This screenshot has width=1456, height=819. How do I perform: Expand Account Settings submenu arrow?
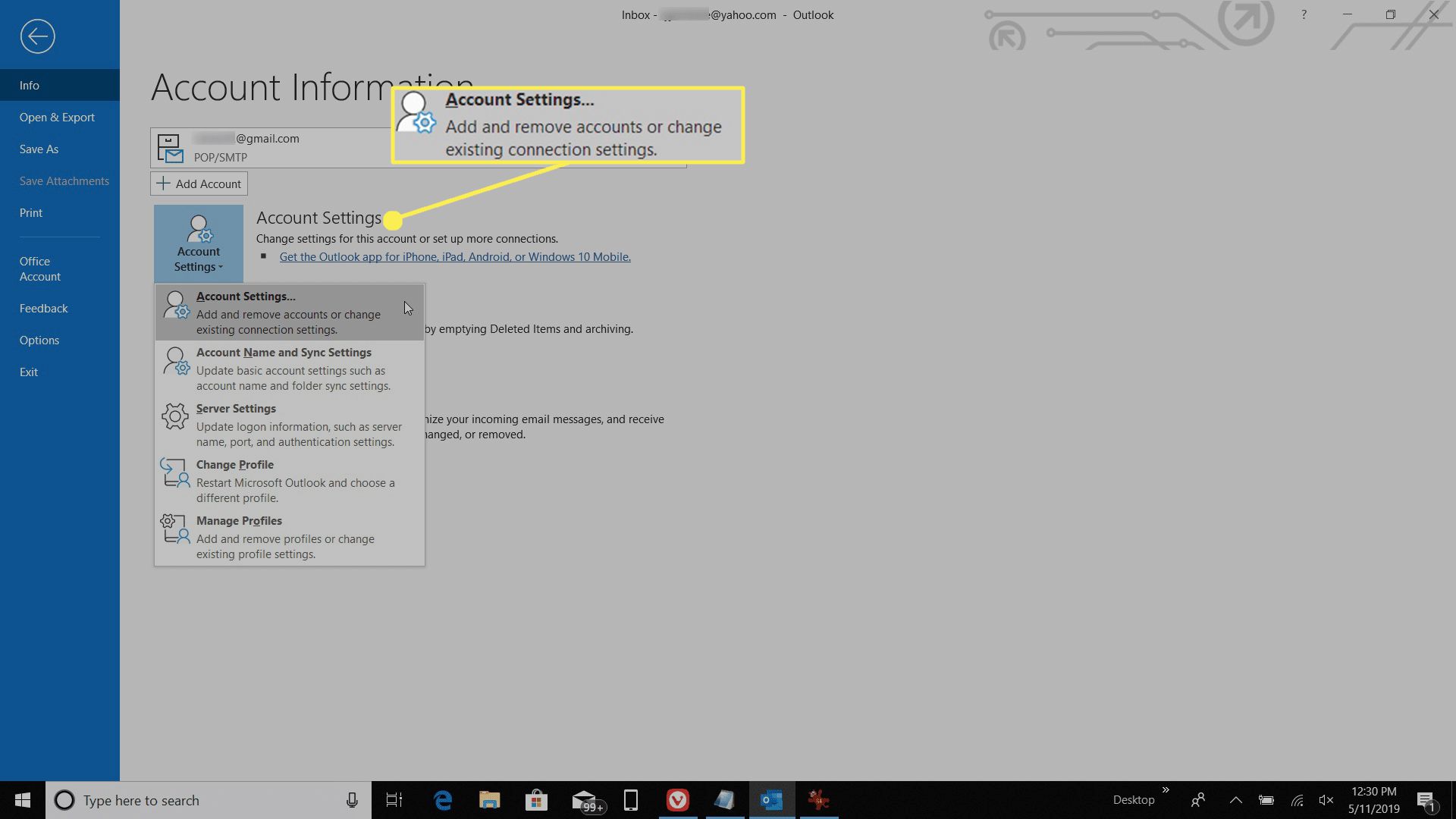tap(221, 266)
